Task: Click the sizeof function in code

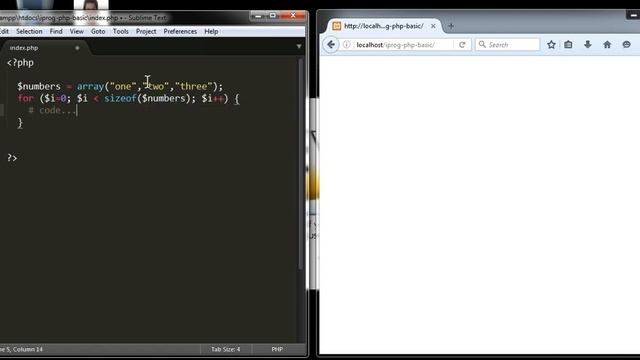Action: pyautogui.click(x=120, y=98)
